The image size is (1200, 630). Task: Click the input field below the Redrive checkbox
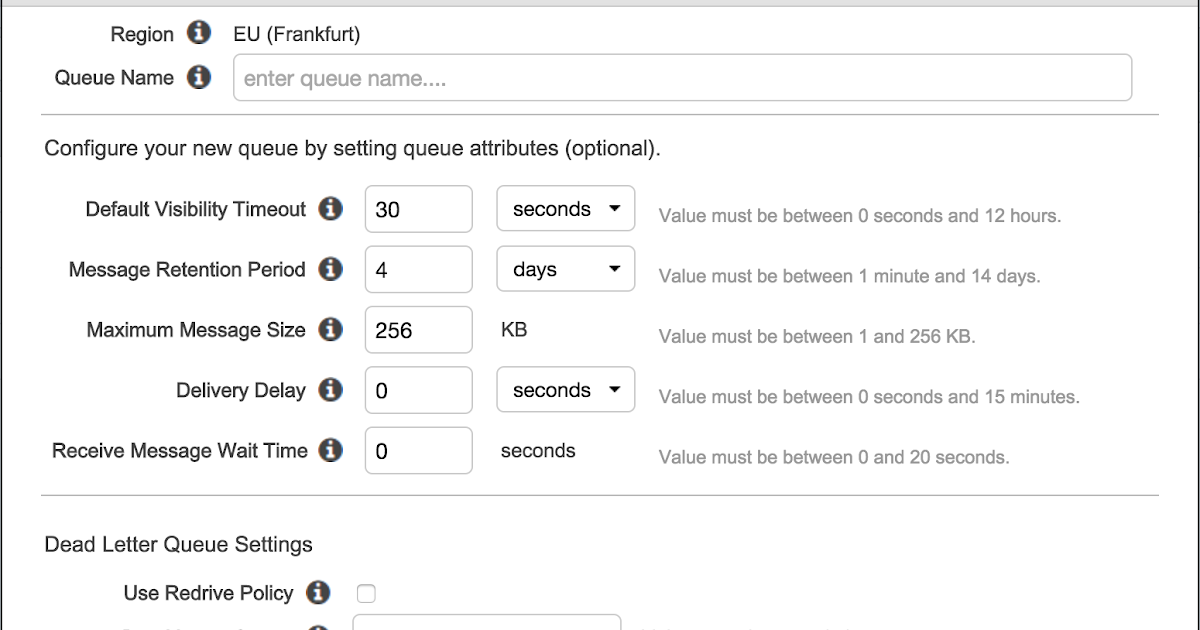point(488,626)
